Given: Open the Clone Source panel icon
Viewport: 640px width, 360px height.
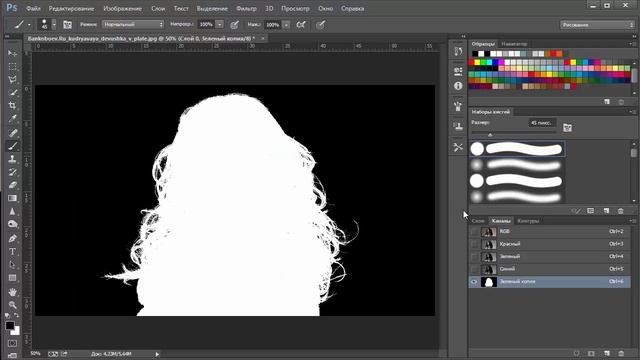Looking at the screenshot, I should [458, 126].
